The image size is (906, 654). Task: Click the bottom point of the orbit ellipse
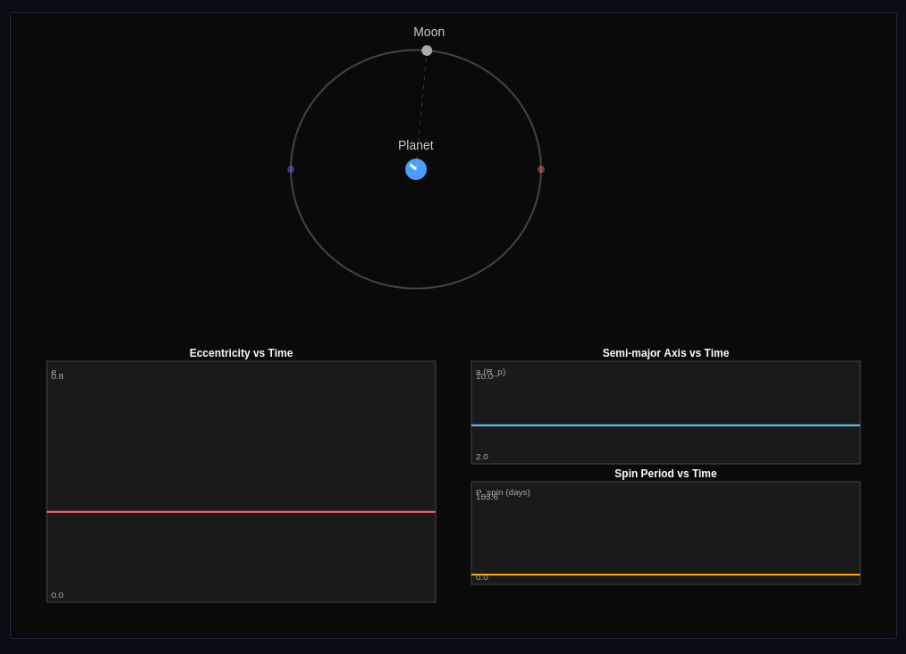coord(416,288)
